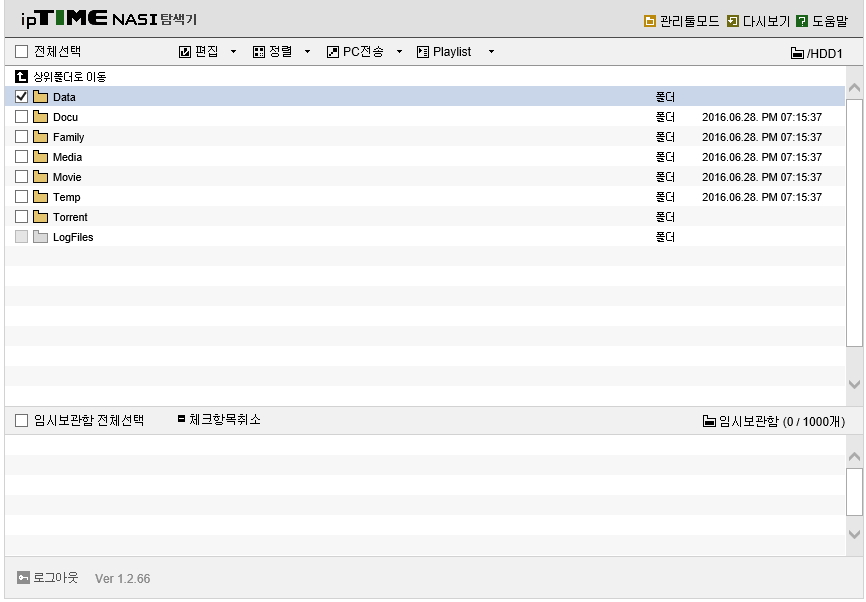Viewport: 866px width, 602px height.
Task: Click the Media folder icon
Action: [40, 156]
